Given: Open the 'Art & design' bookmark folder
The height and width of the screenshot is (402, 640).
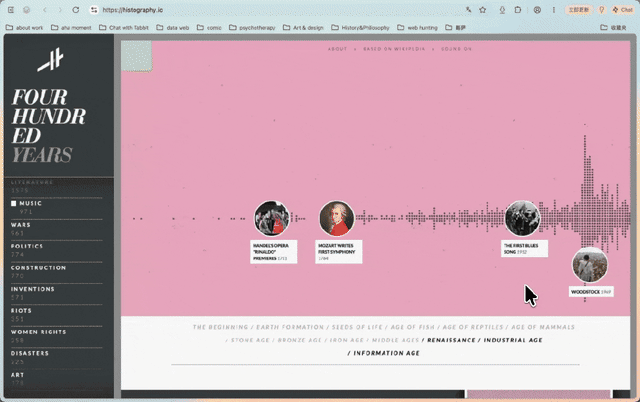Looking at the screenshot, I should (303, 27).
